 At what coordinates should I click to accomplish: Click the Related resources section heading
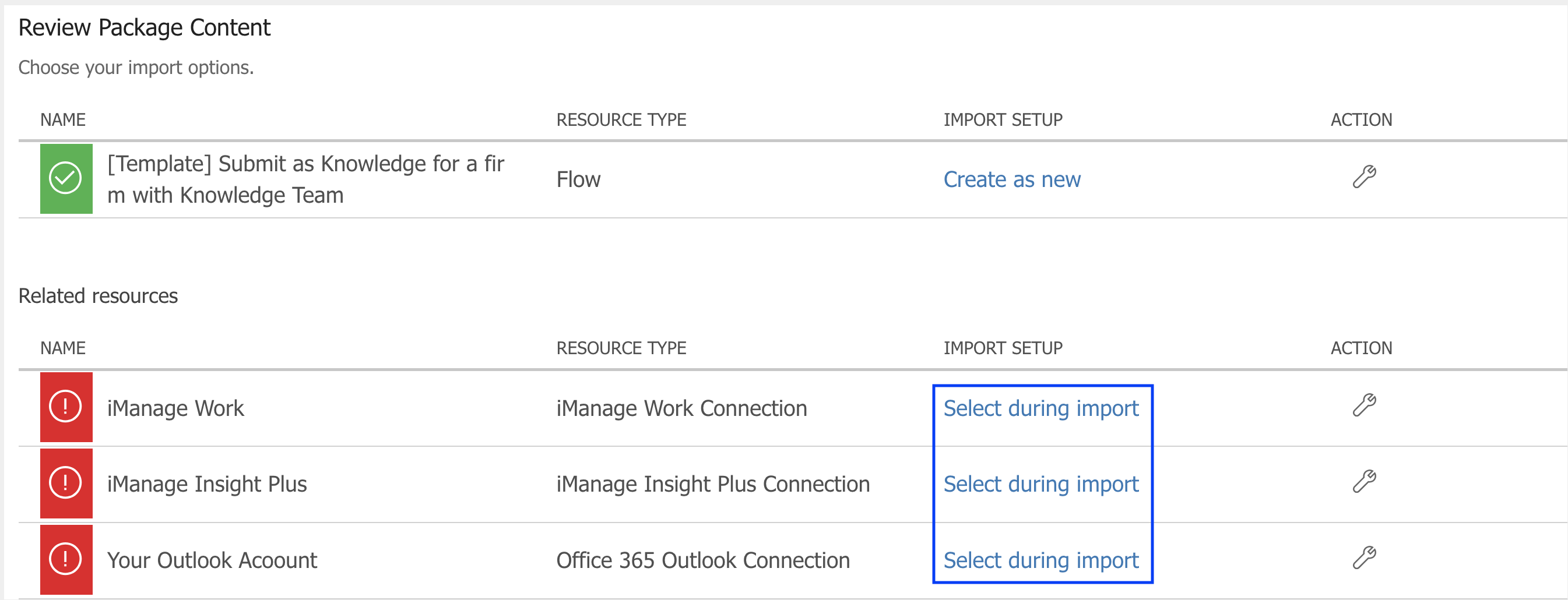coord(98,296)
